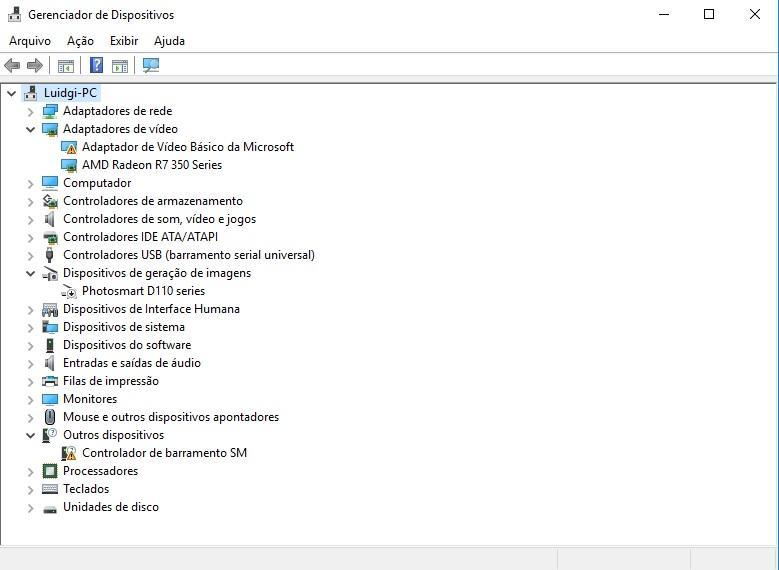Open the Exibir menu
Screen dimensions: 779x570
124,41
